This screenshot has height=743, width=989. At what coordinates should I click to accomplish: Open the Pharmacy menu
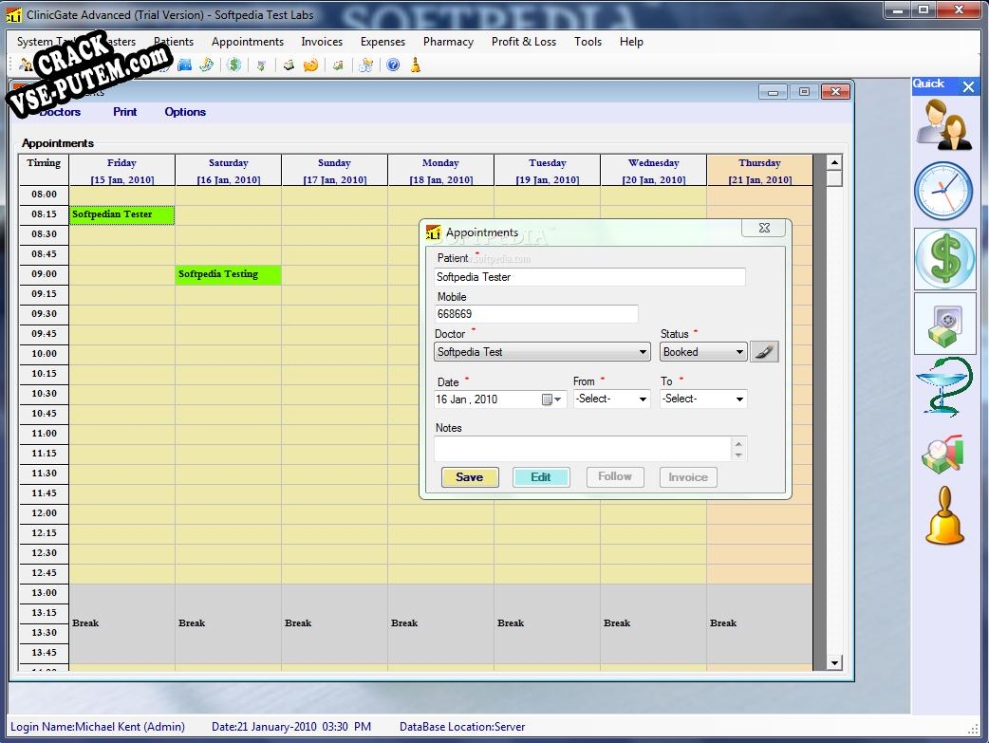click(x=448, y=42)
